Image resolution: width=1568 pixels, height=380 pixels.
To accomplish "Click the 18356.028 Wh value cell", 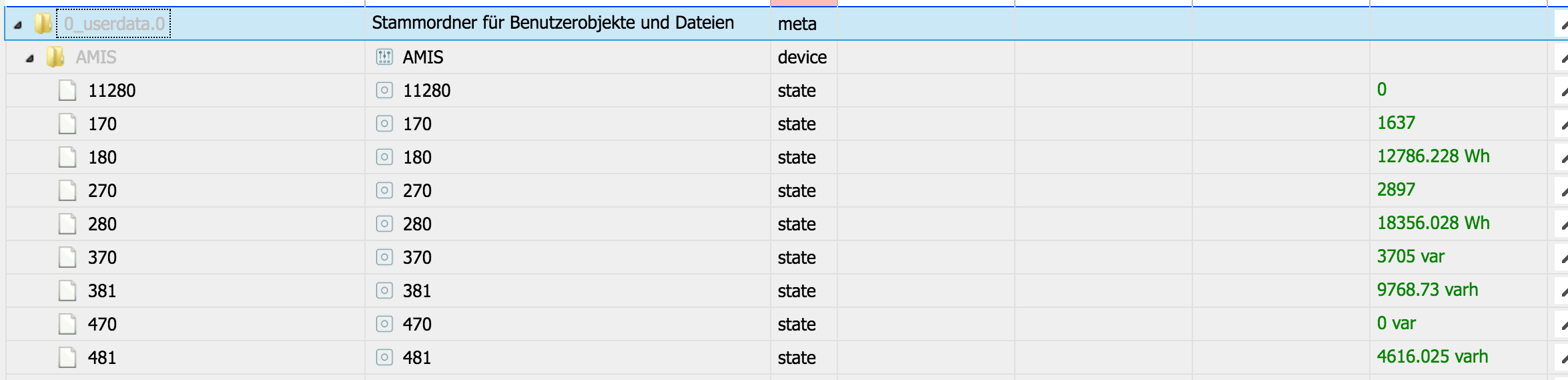I will tap(1433, 223).
